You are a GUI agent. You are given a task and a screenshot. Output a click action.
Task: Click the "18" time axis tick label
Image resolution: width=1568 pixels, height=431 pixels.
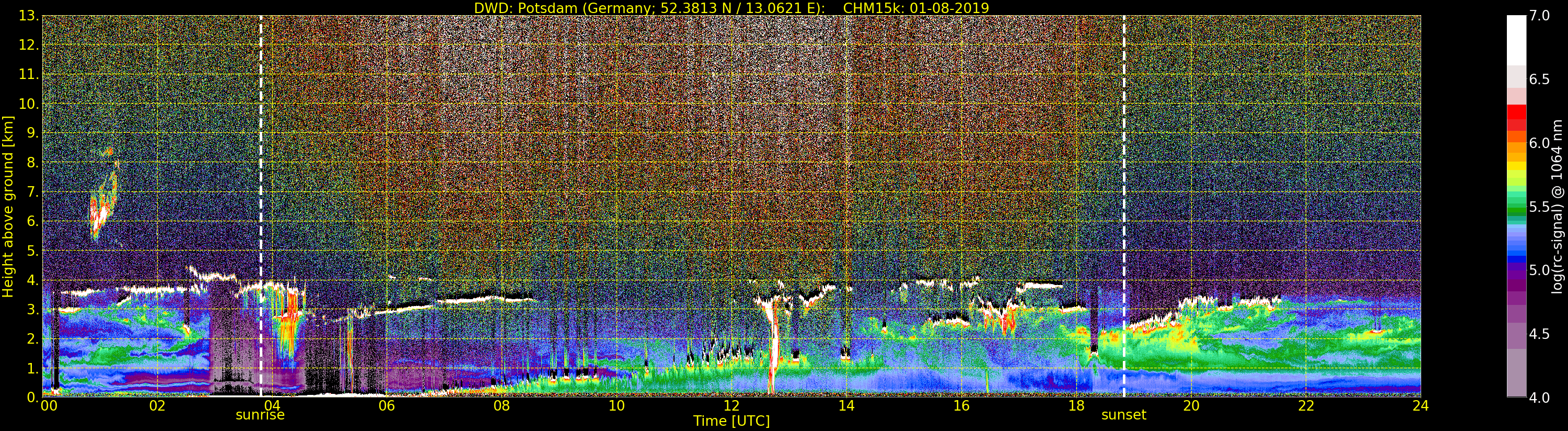[1076, 405]
